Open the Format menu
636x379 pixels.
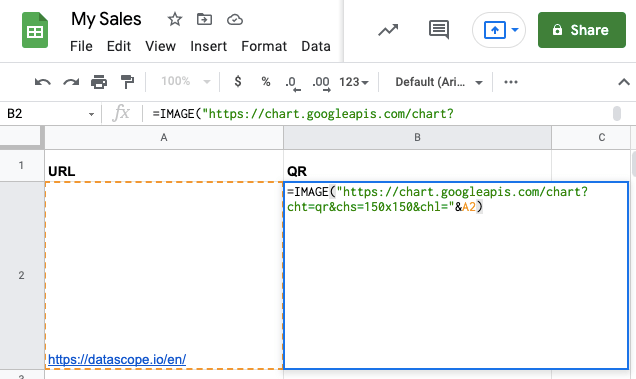[x=264, y=46]
